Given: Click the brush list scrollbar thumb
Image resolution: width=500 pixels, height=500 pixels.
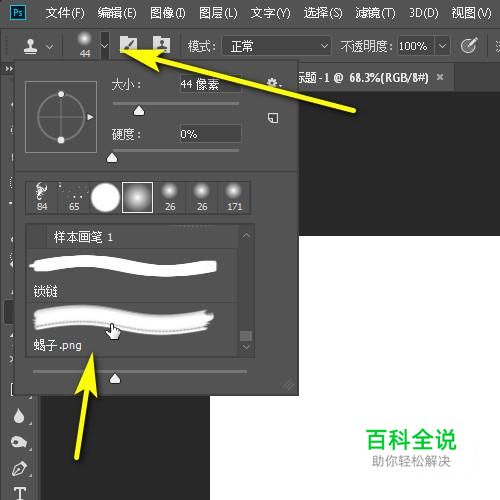Looking at the screenshot, I should 246,336.
